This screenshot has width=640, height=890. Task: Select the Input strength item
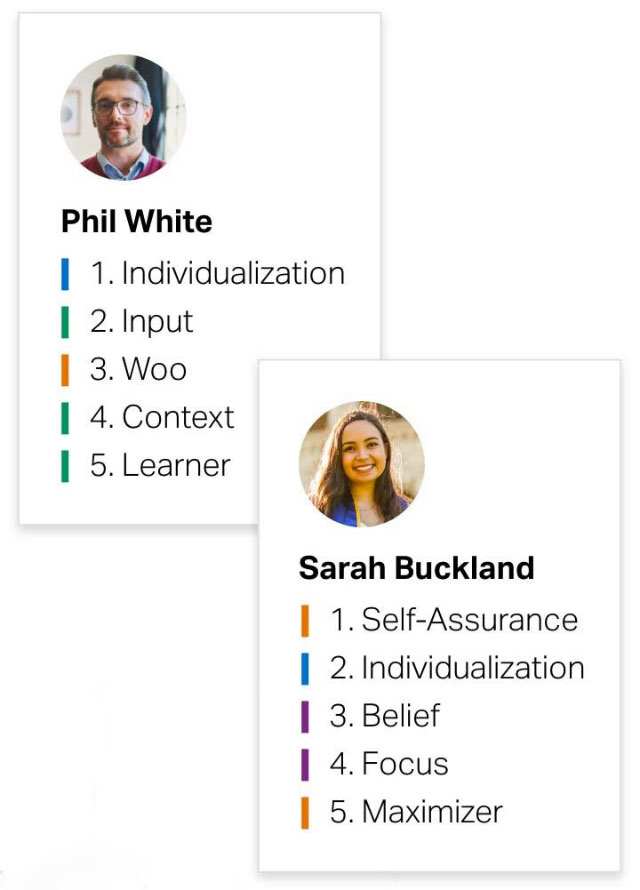pyautogui.click(x=141, y=321)
